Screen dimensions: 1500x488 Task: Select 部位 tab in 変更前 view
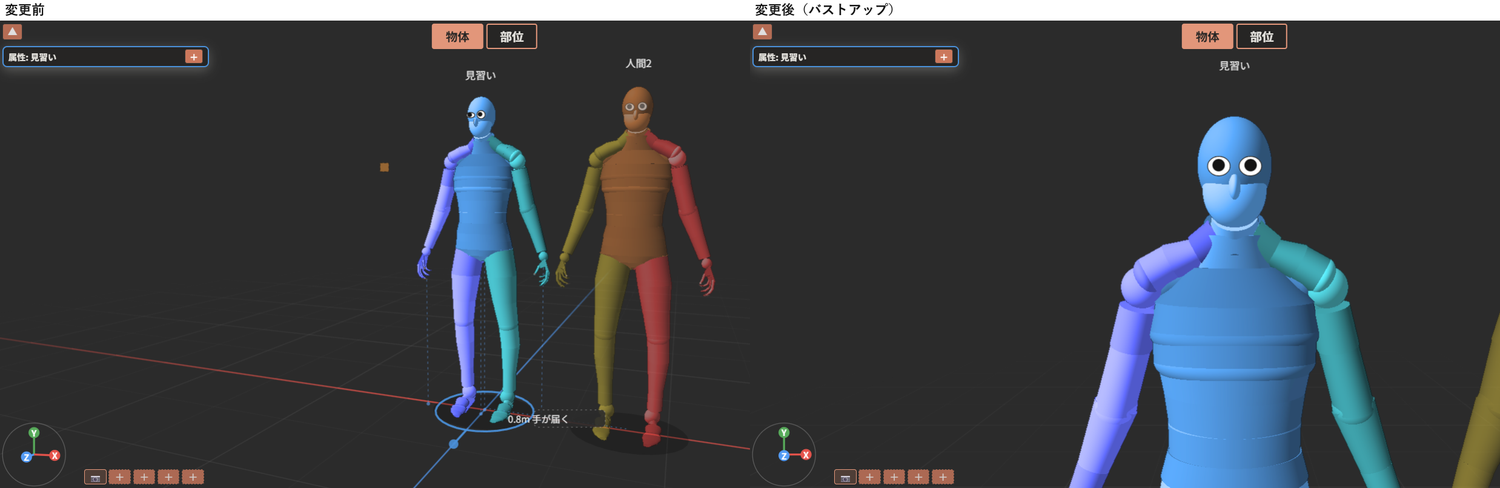pyautogui.click(x=512, y=37)
